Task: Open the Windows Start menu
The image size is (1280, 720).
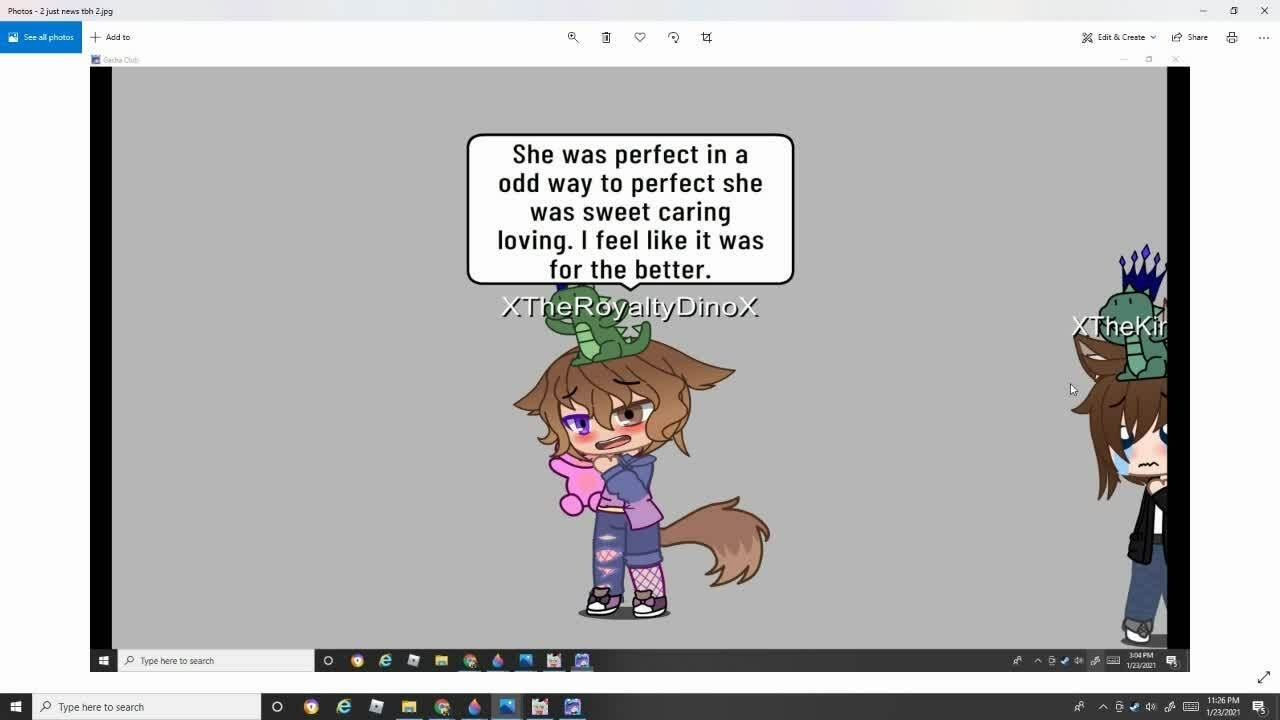Action: 16,707
